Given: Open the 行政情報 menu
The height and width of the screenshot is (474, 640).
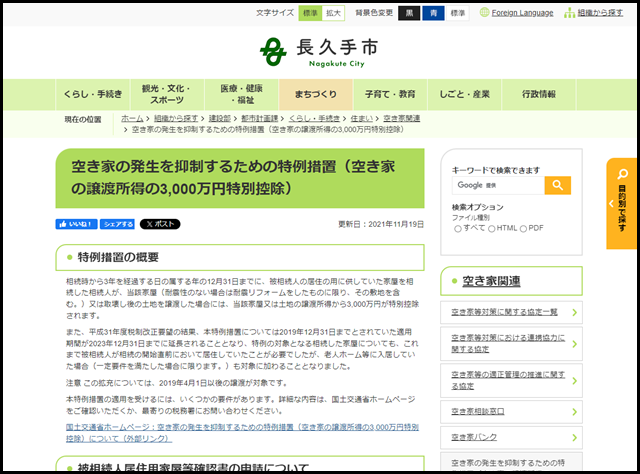Looking at the screenshot, I should click(539, 94).
